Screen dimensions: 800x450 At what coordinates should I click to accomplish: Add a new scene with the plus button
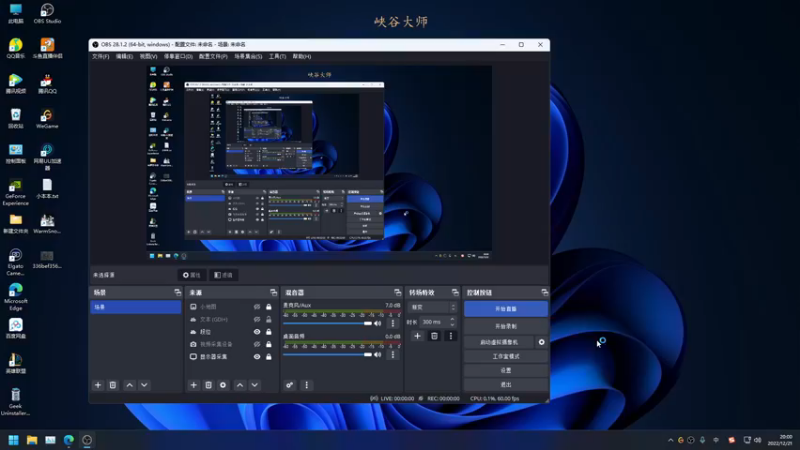pos(98,385)
